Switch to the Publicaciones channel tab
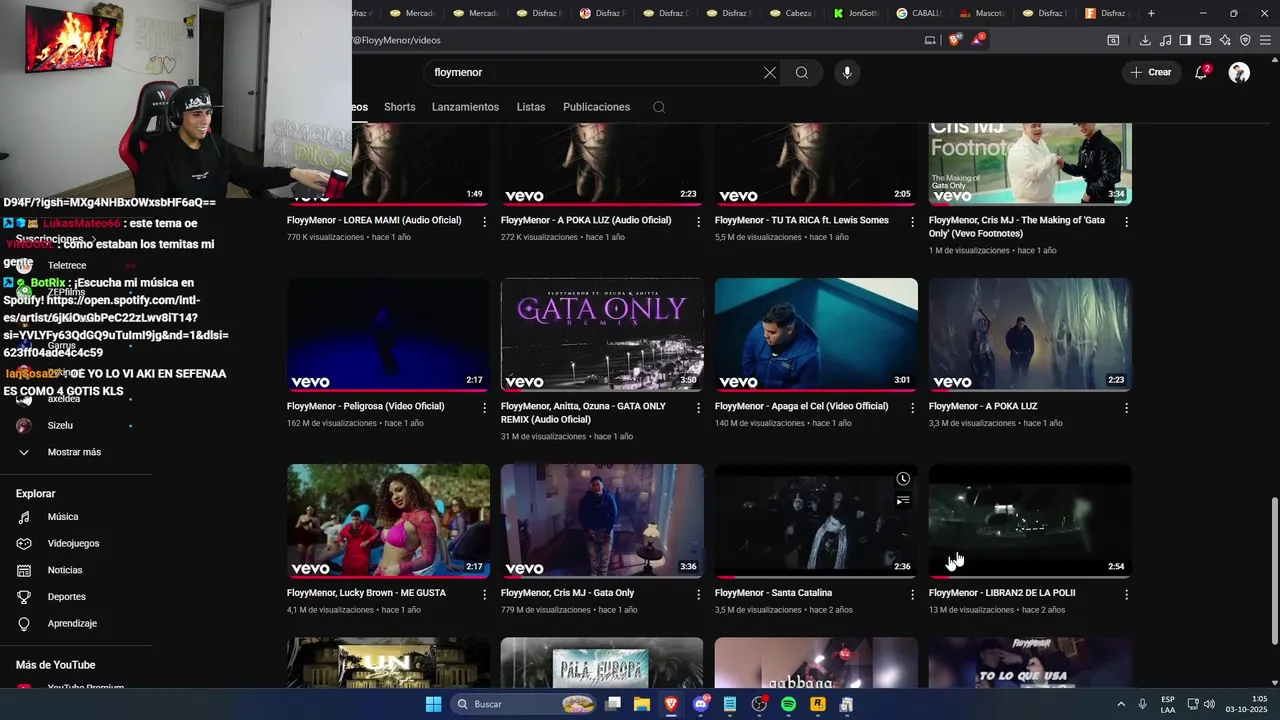 click(x=596, y=107)
